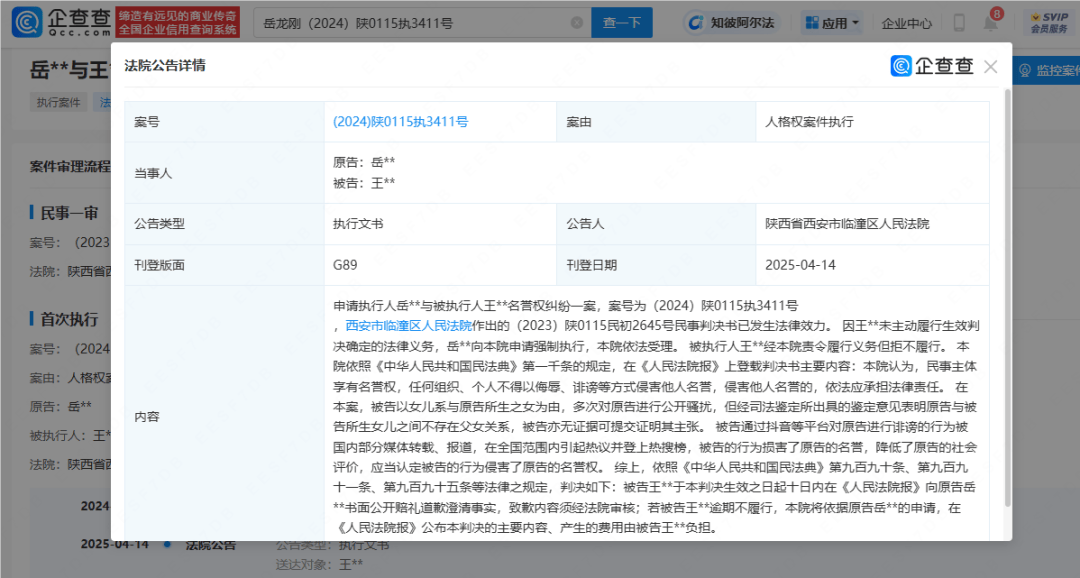Toggle the 法院公告 filter next to 执行案件

pyautogui.click(x=105, y=102)
